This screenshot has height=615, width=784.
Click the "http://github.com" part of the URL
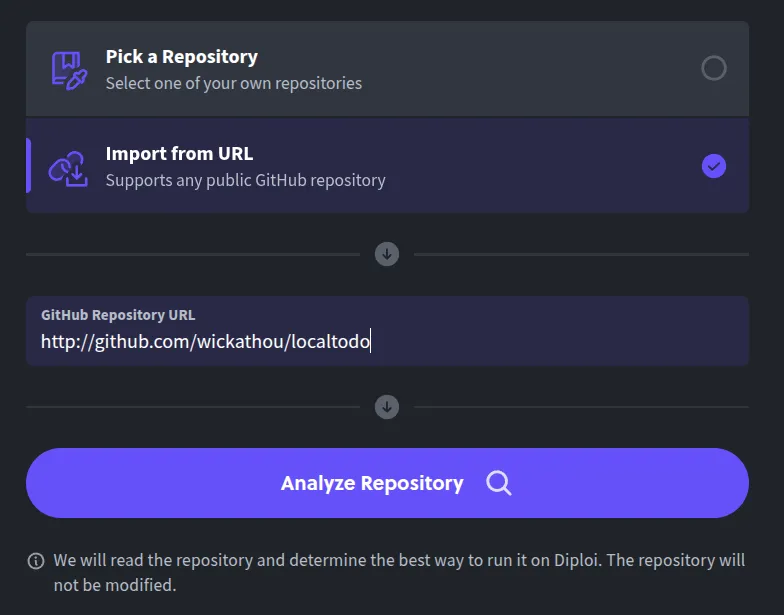[x=110, y=342]
